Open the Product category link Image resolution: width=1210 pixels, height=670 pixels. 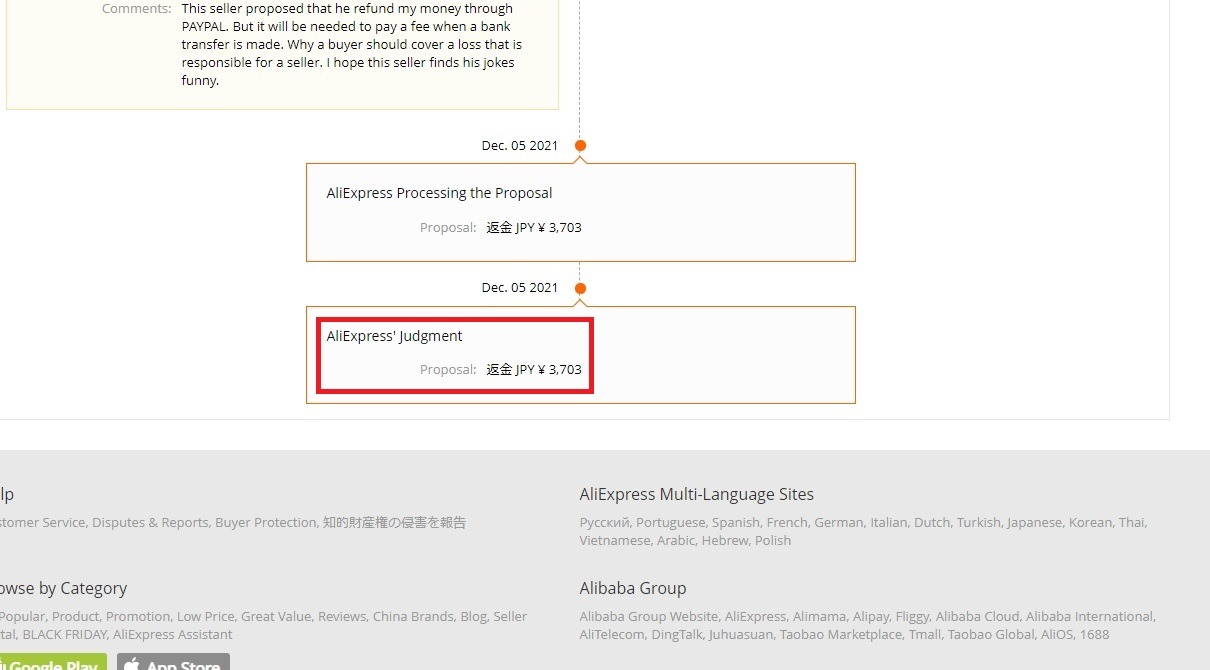(x=75, y=616)
